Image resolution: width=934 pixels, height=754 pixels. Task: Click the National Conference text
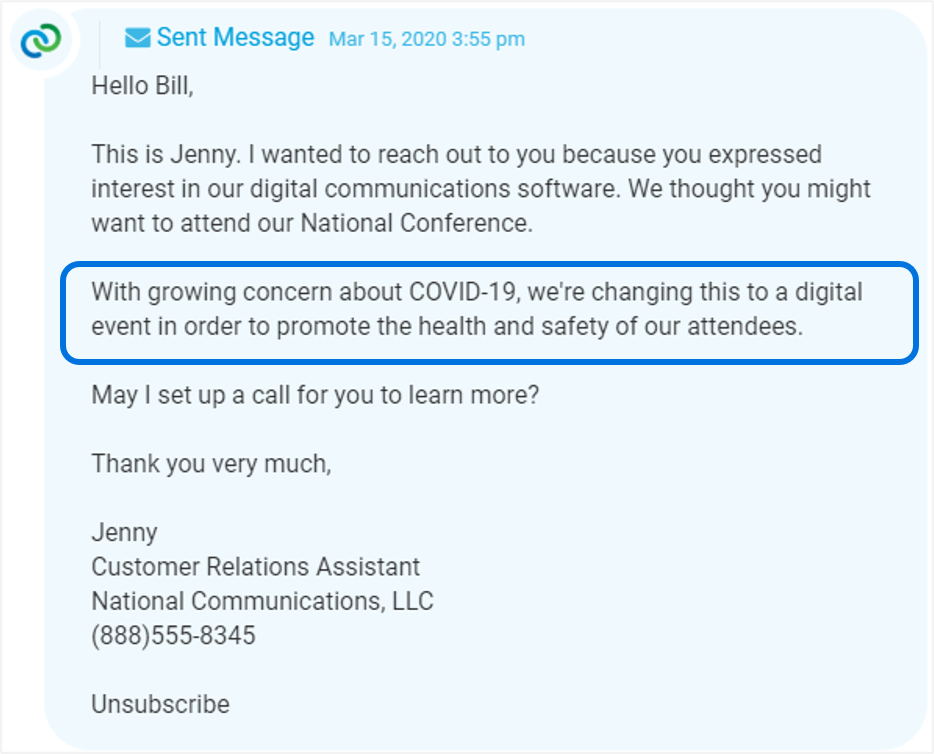[416, 223]
